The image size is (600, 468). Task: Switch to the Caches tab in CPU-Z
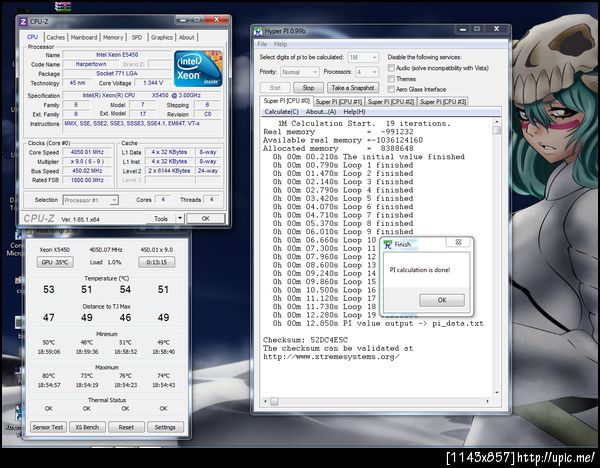pyautogui.click(x=55, y=38)
